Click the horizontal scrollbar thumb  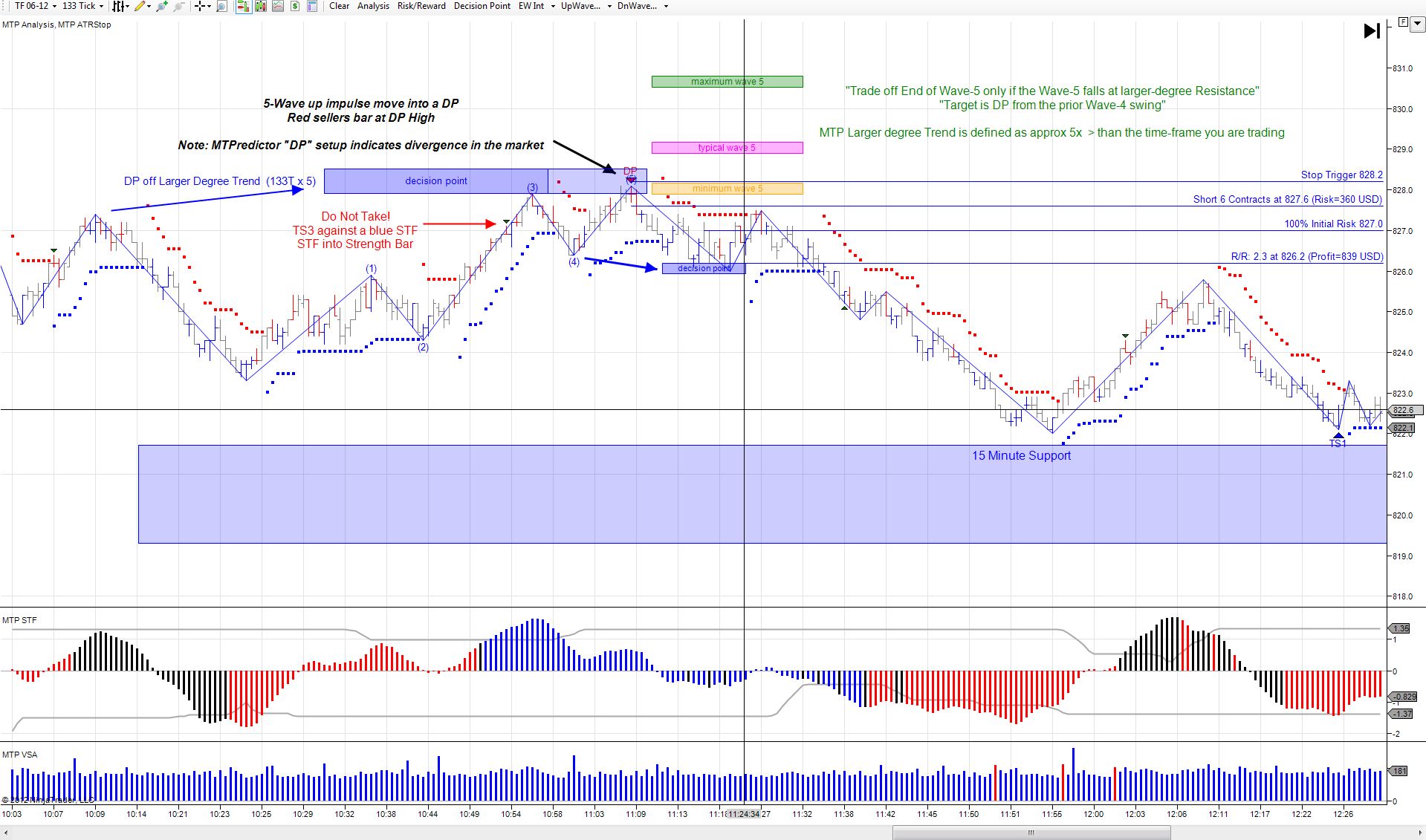(x=1031, y=833)
